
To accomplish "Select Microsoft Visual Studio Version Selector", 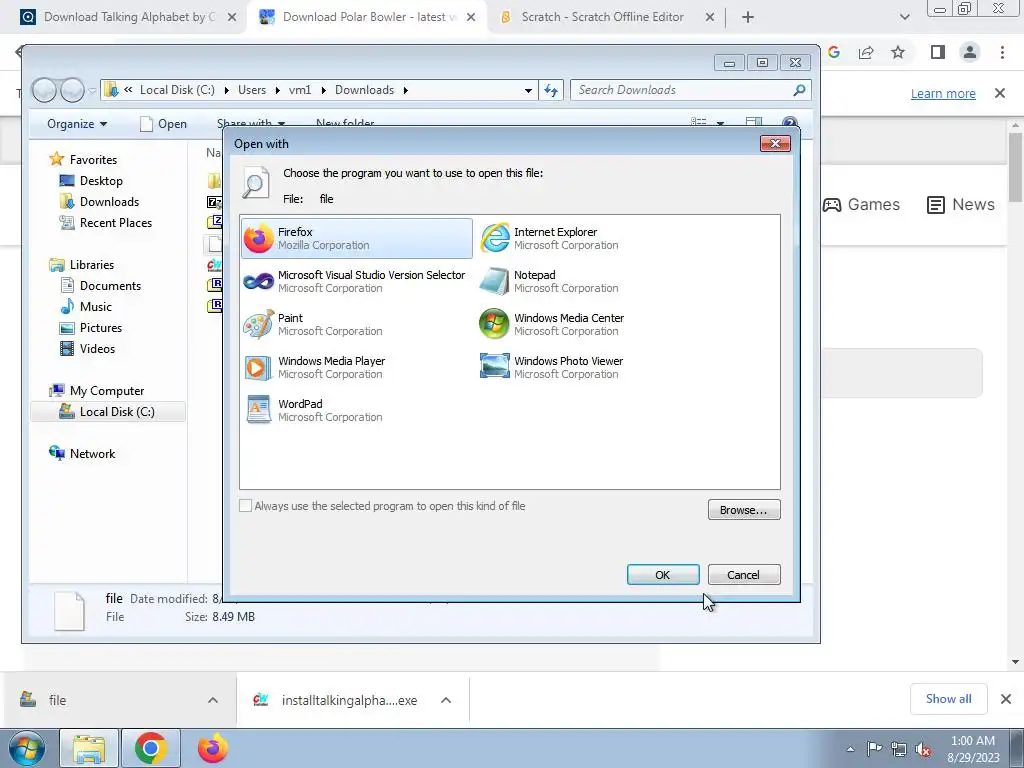I will [x=355, y=281].
